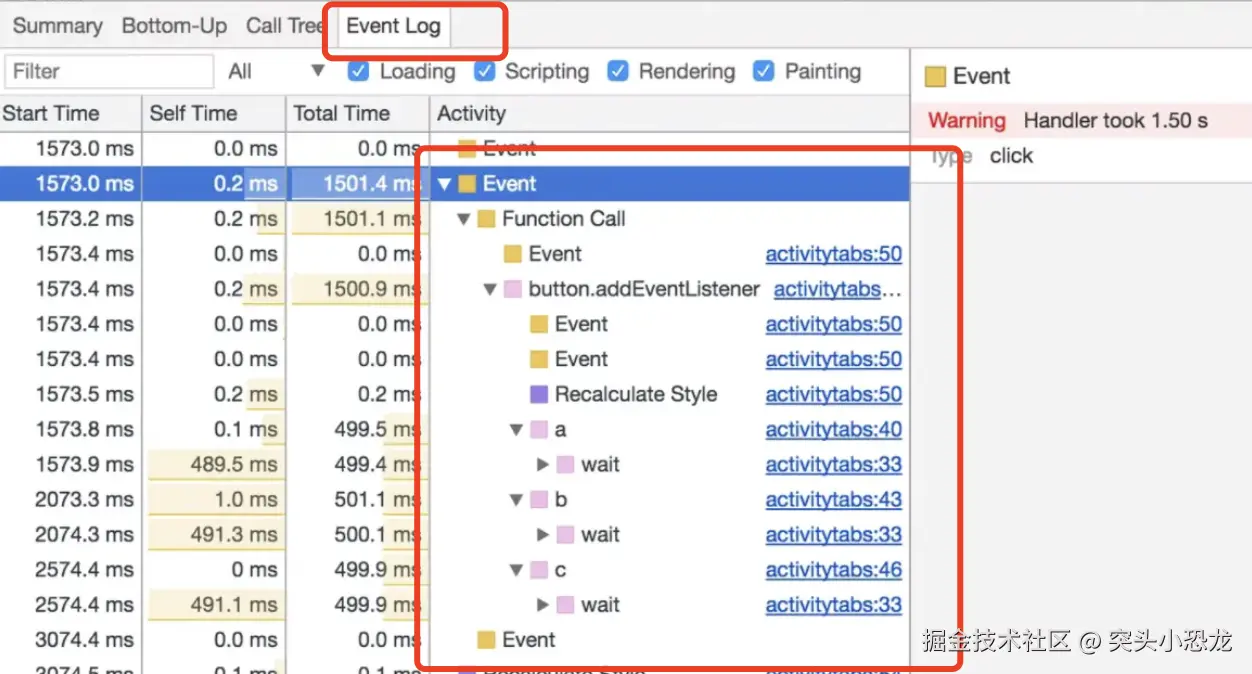Click purple Recalculate Style icon
This screenshot has width=1252, height=674.
538,394
